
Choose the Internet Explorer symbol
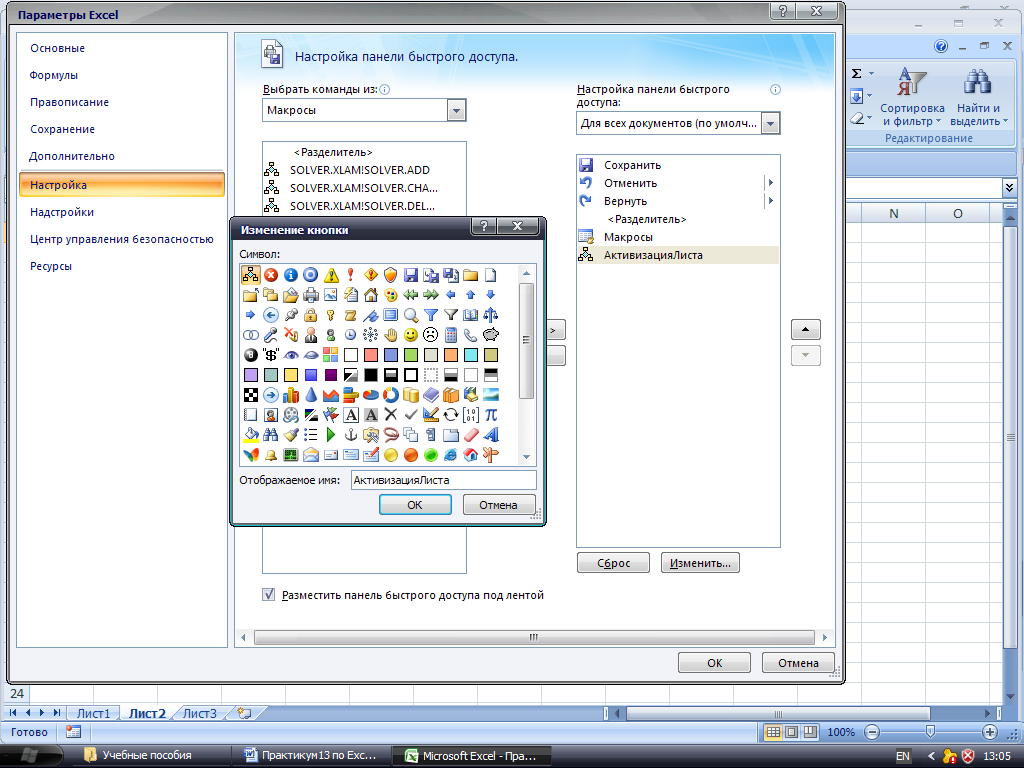451,455
